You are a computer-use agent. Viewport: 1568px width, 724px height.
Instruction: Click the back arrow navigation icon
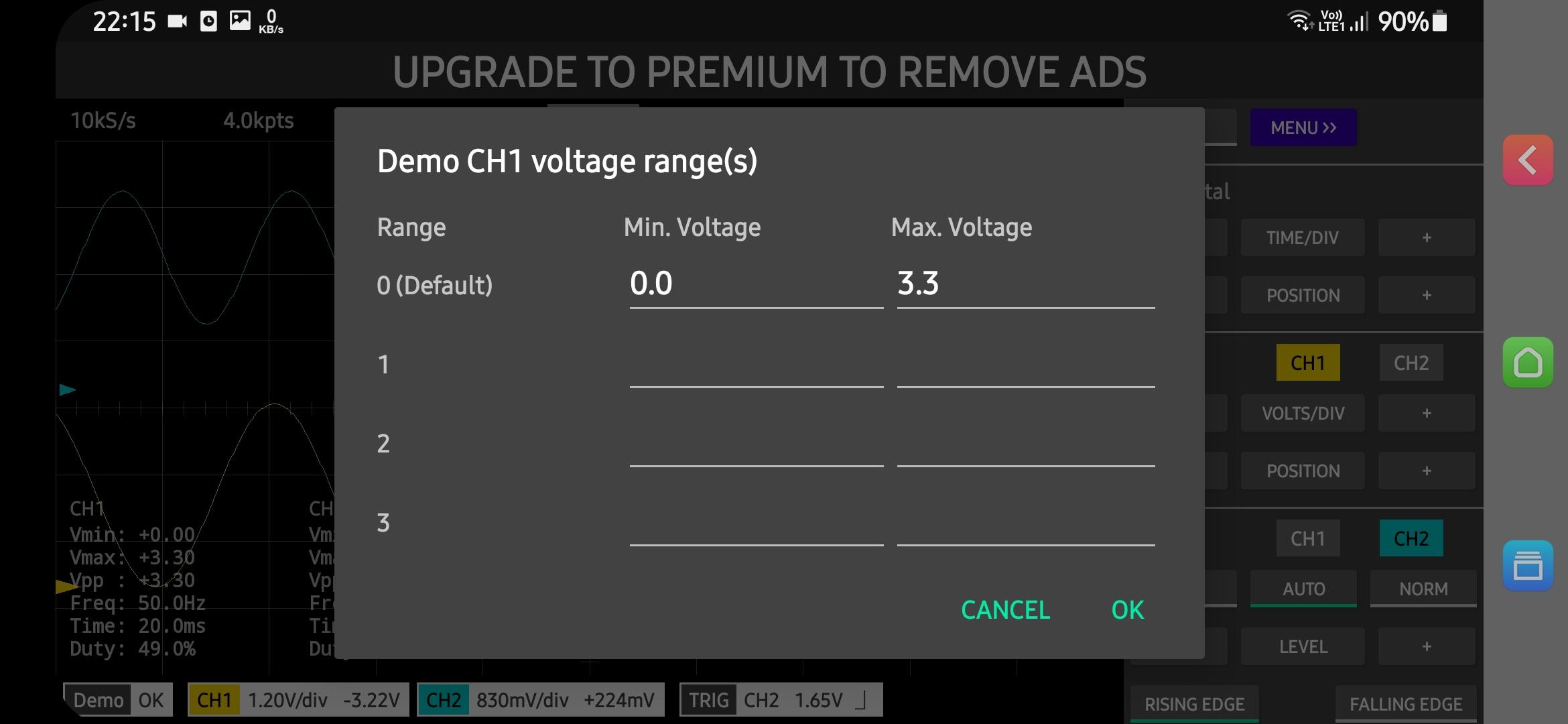pyautogui.click(x=1527, y=160)
